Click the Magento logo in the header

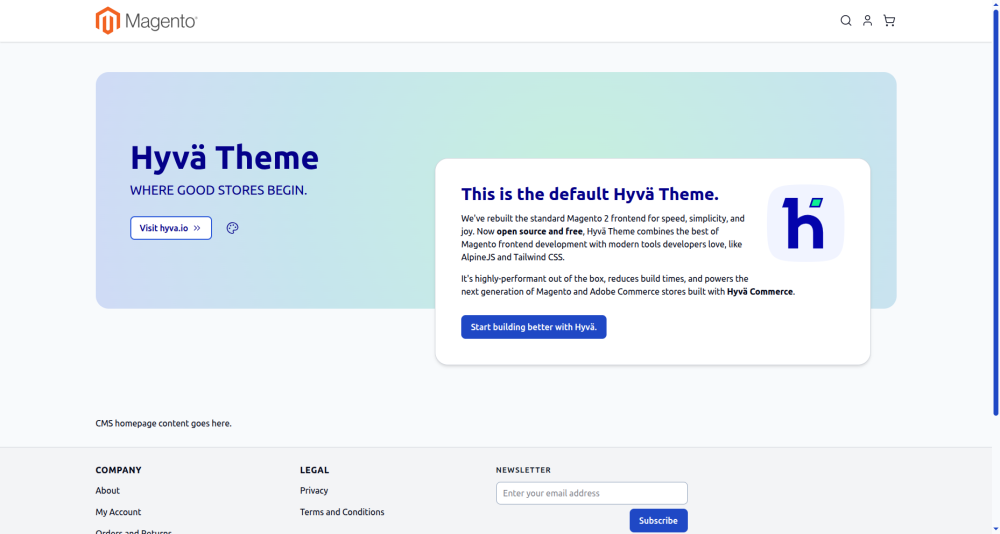146,21
